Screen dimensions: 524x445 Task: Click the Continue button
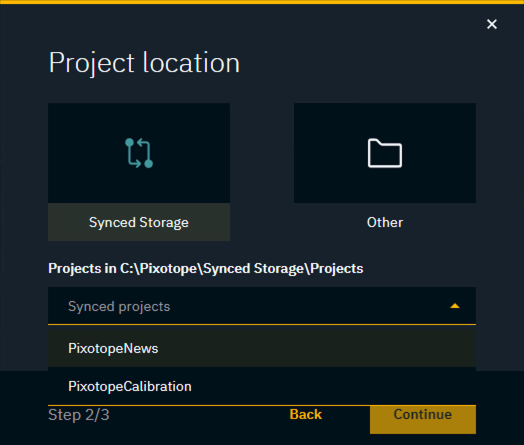coord(423,419)
